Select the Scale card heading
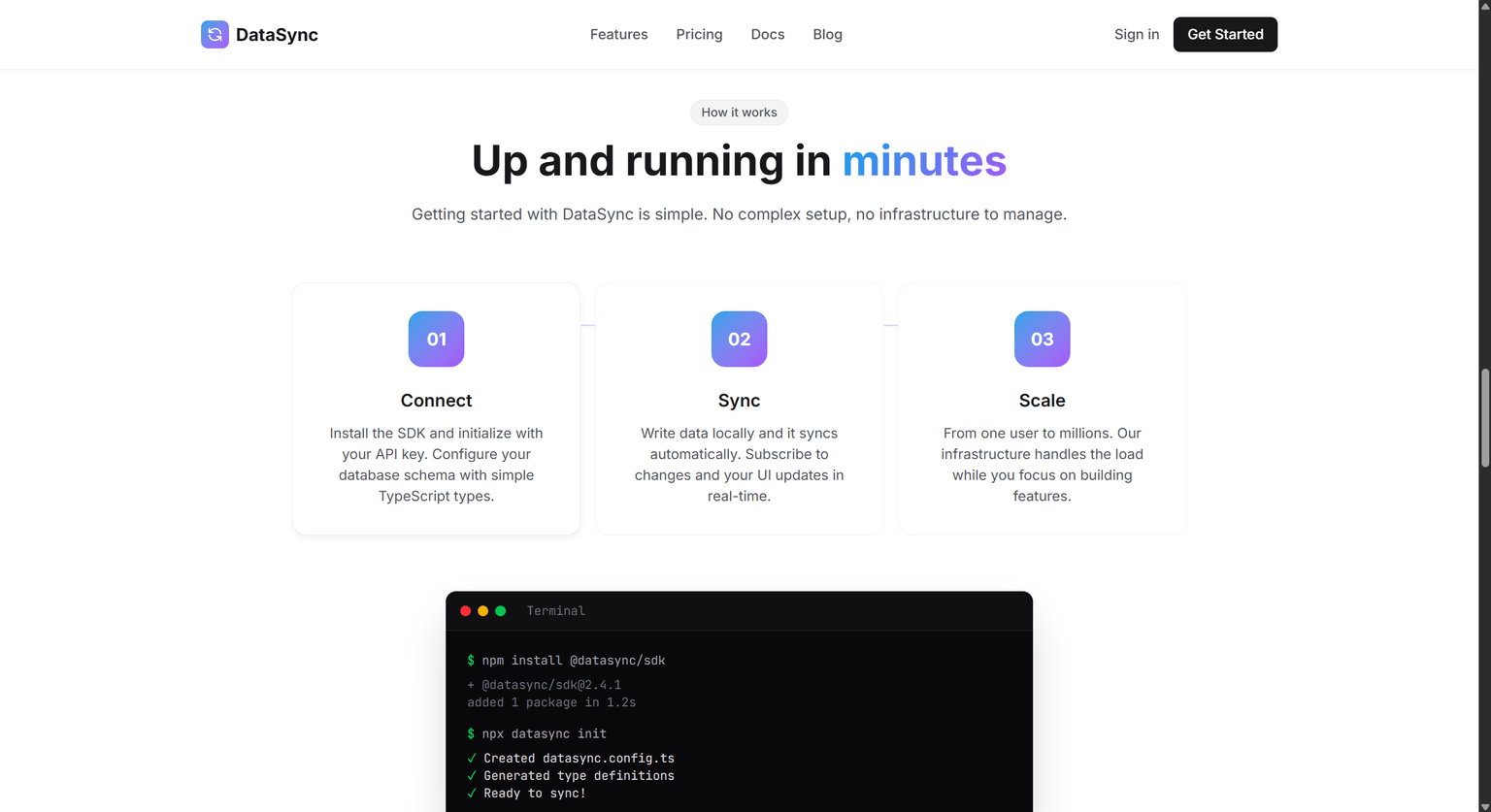1491x812 pixels. 1042,401
